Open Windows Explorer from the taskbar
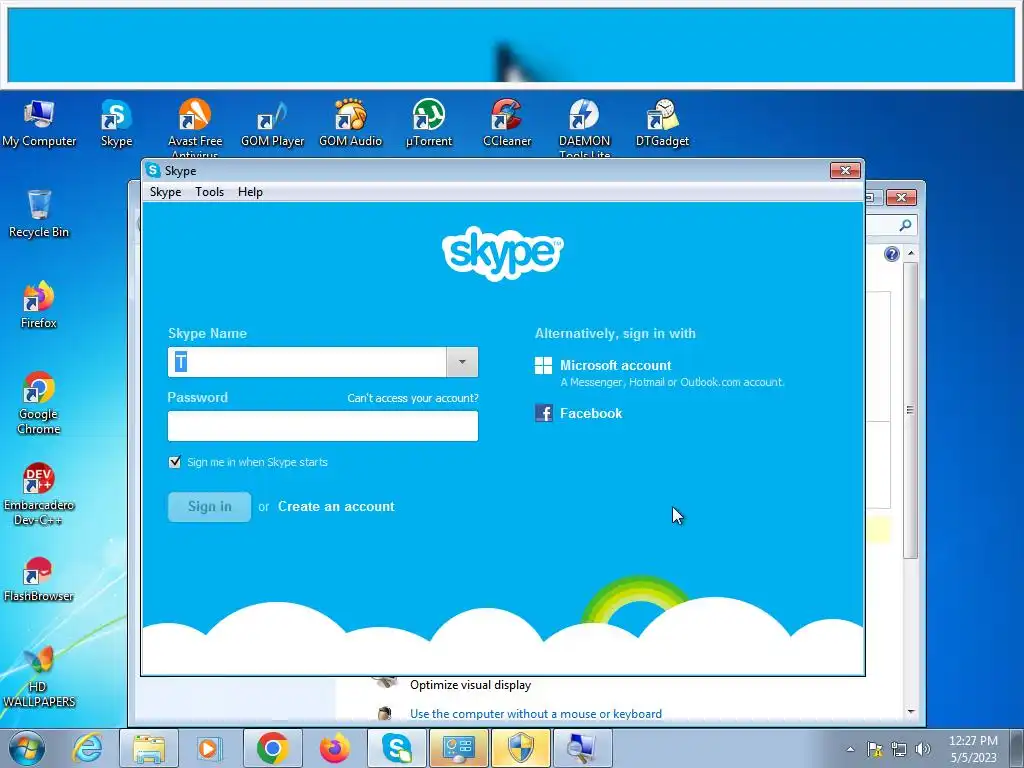 tap(149, 748)
